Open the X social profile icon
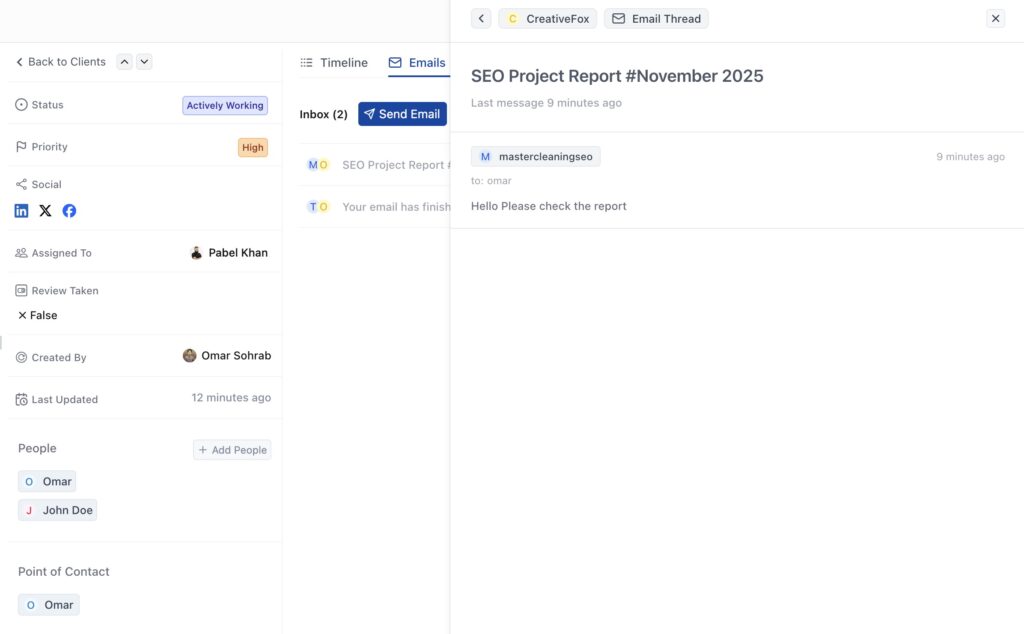This screenshot has width=1024, height=634. (x=44, y=210)
